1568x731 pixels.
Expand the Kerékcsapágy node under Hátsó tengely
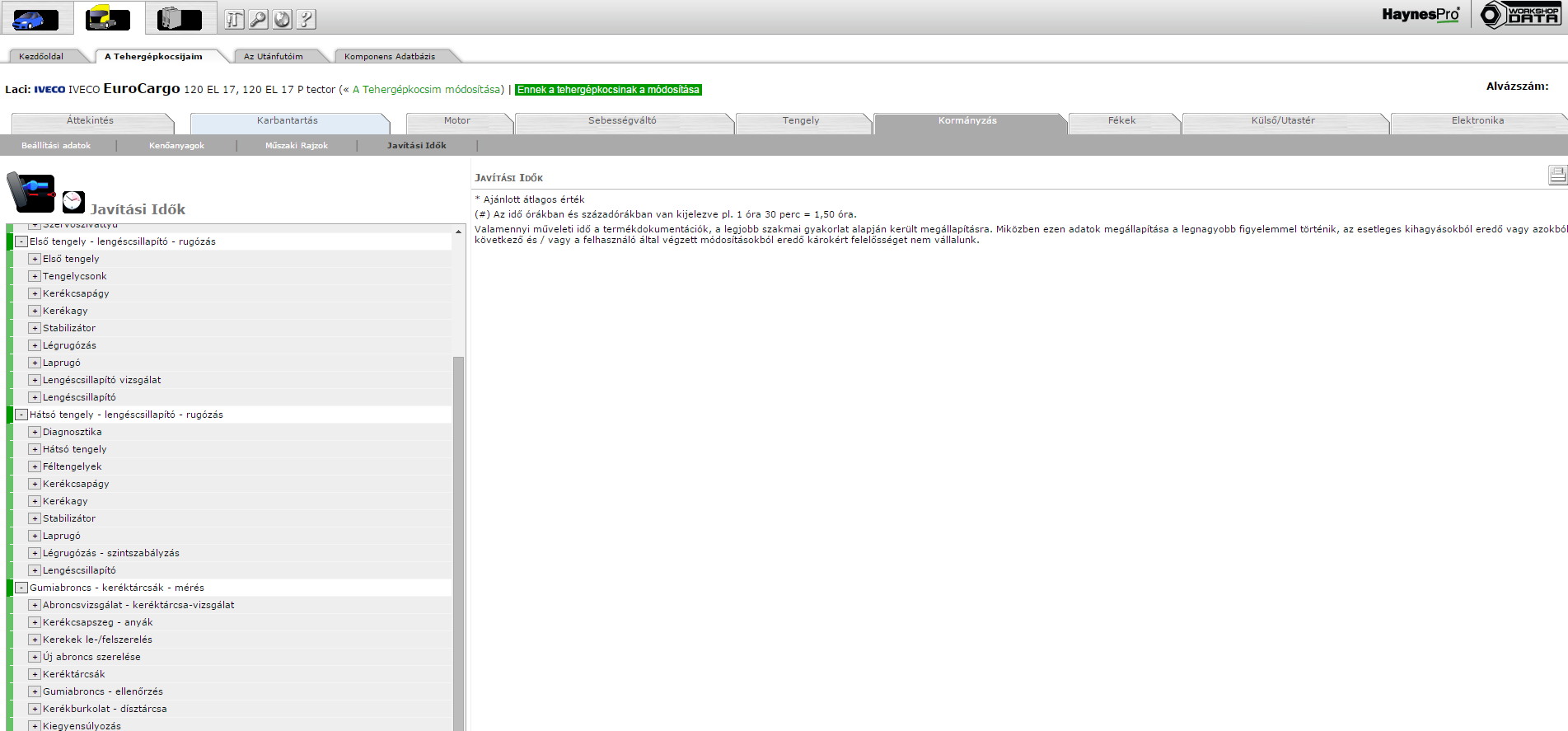click(x=35, y=484)
